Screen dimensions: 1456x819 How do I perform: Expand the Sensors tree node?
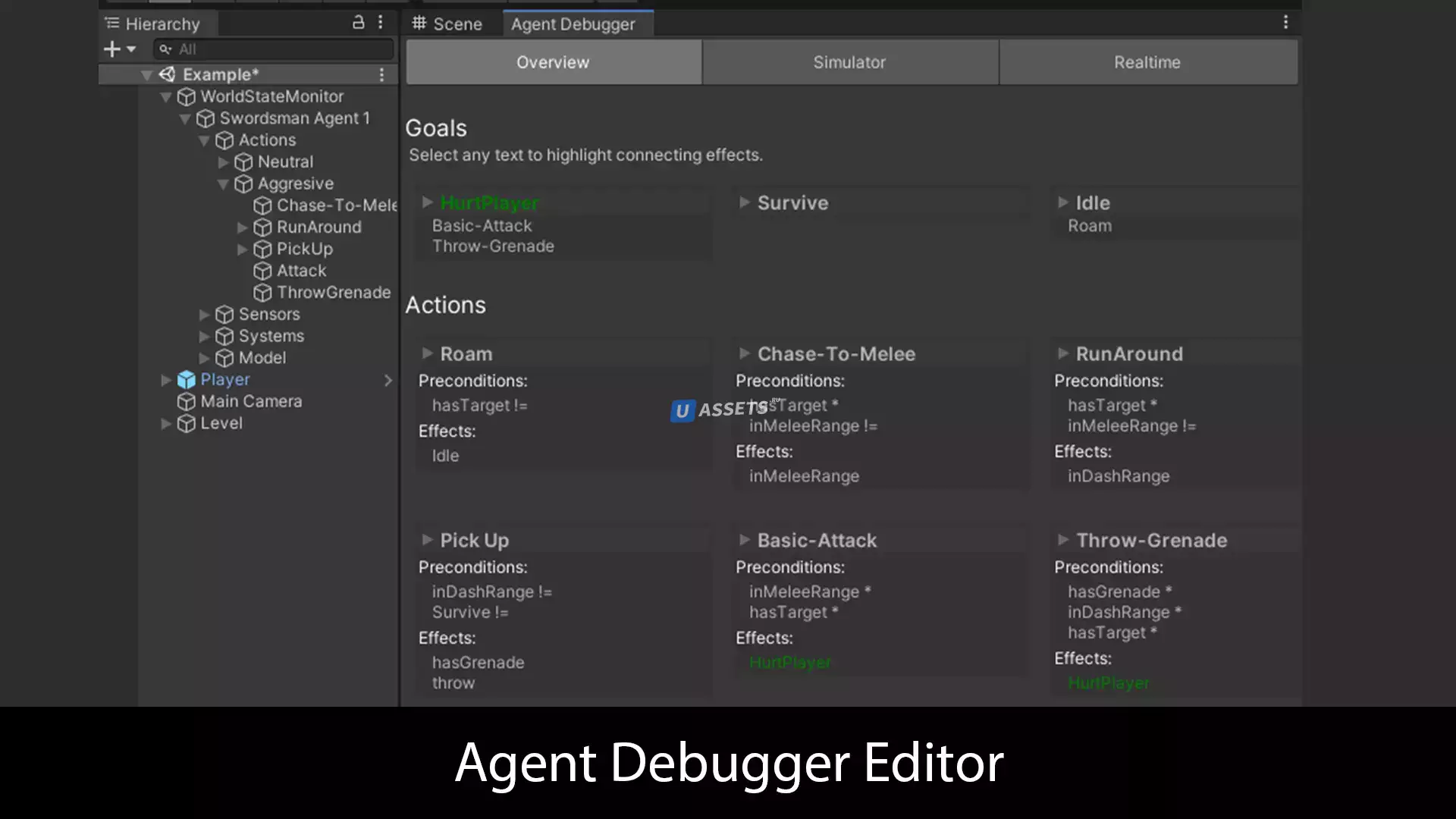(x=204, y=315)
